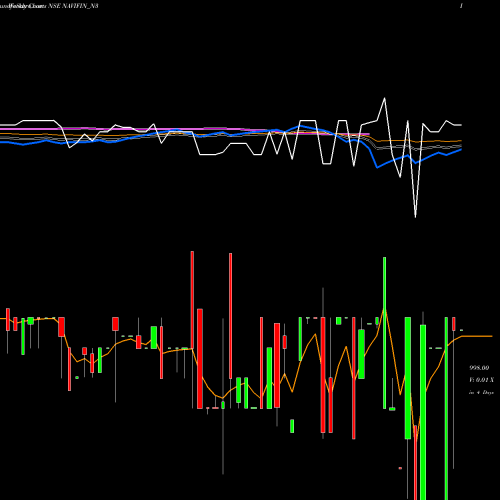The height and width of the screenshot is (500, 500).
Task: Click the "V: 0.01 X" volume label
Action: (481, 380)
